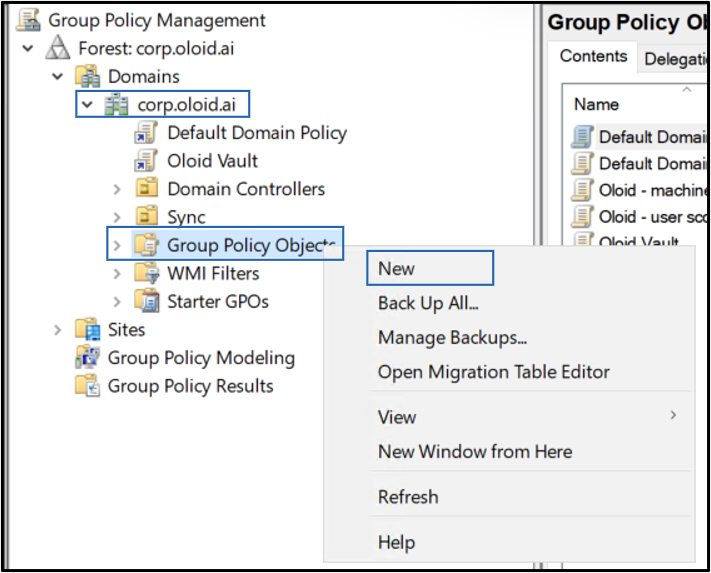711x573 pixels.
Task: Select the Sync OU label
Action: pyautogui.click(x=186, y=217)
